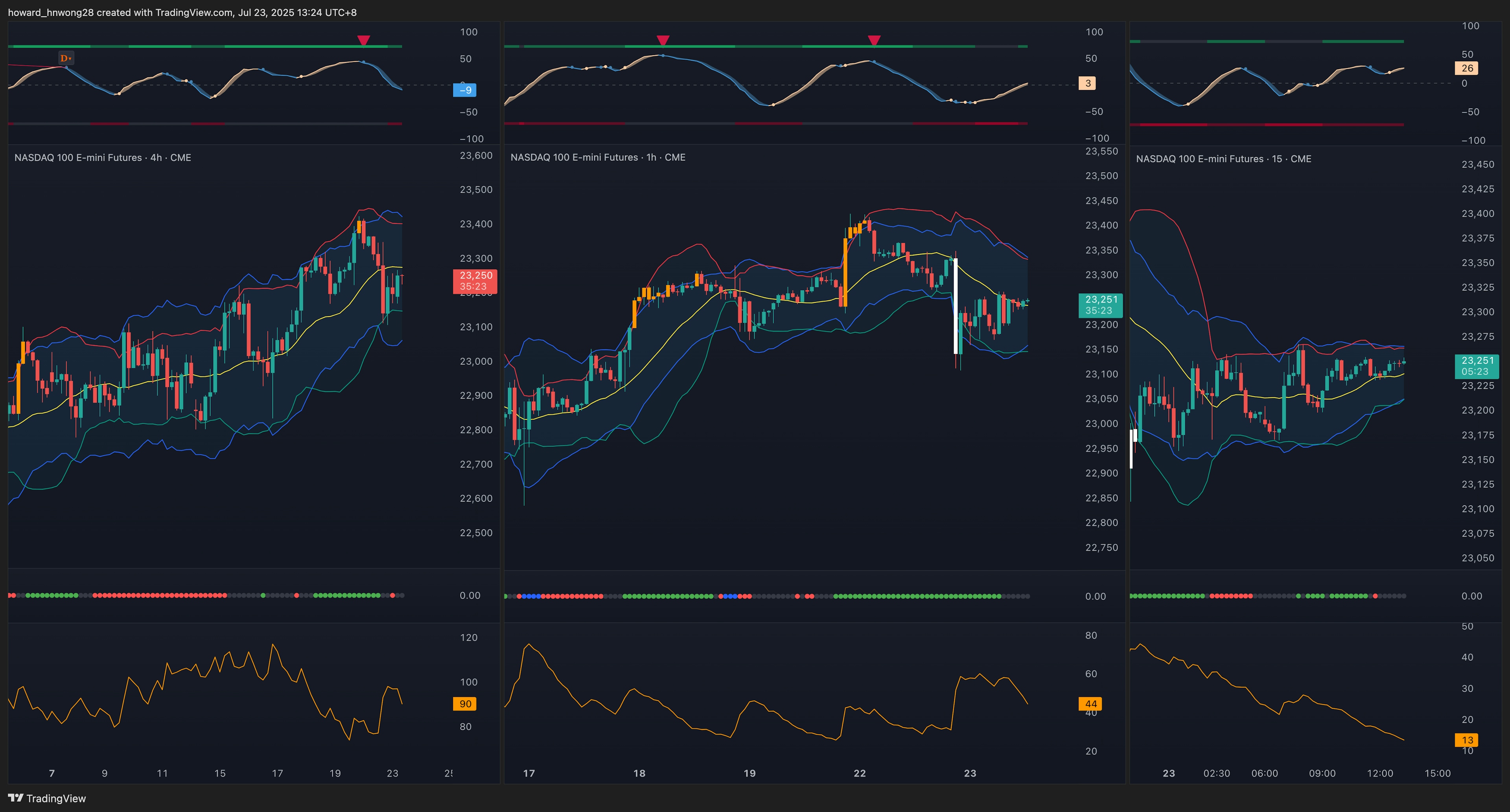Click the green 23,251 05:23 price label on 15m chart
Screen dimensions: 1510x812
tap(1477, 366)
